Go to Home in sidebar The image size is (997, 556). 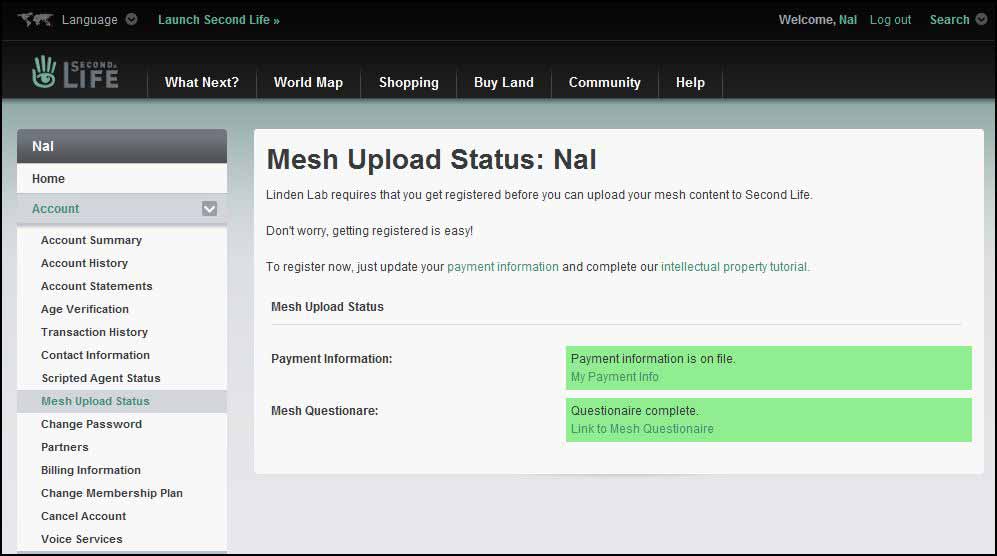(48, 179)
